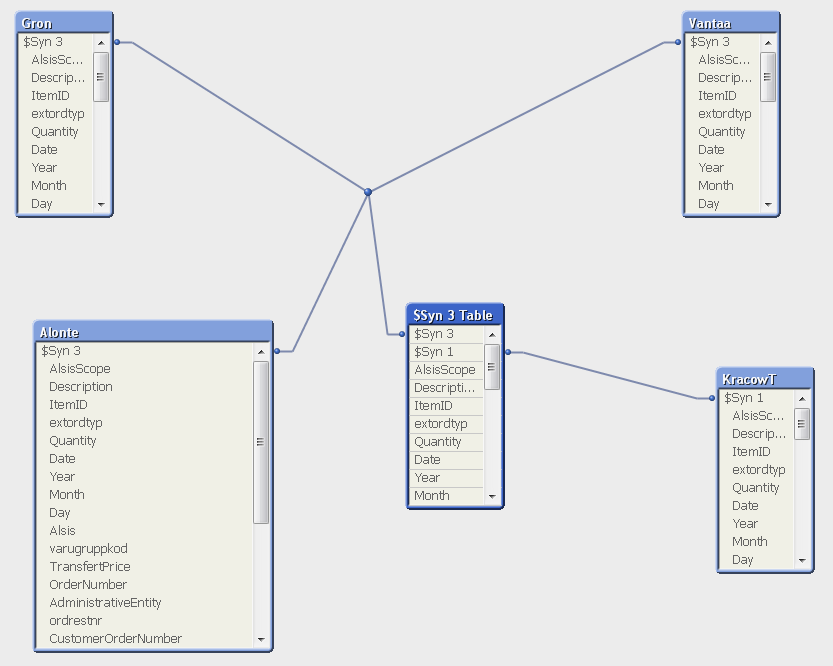Click scrollbar thumb in Alonte table
The width and height of the screenshot is (833, 666).
point(261,442)
